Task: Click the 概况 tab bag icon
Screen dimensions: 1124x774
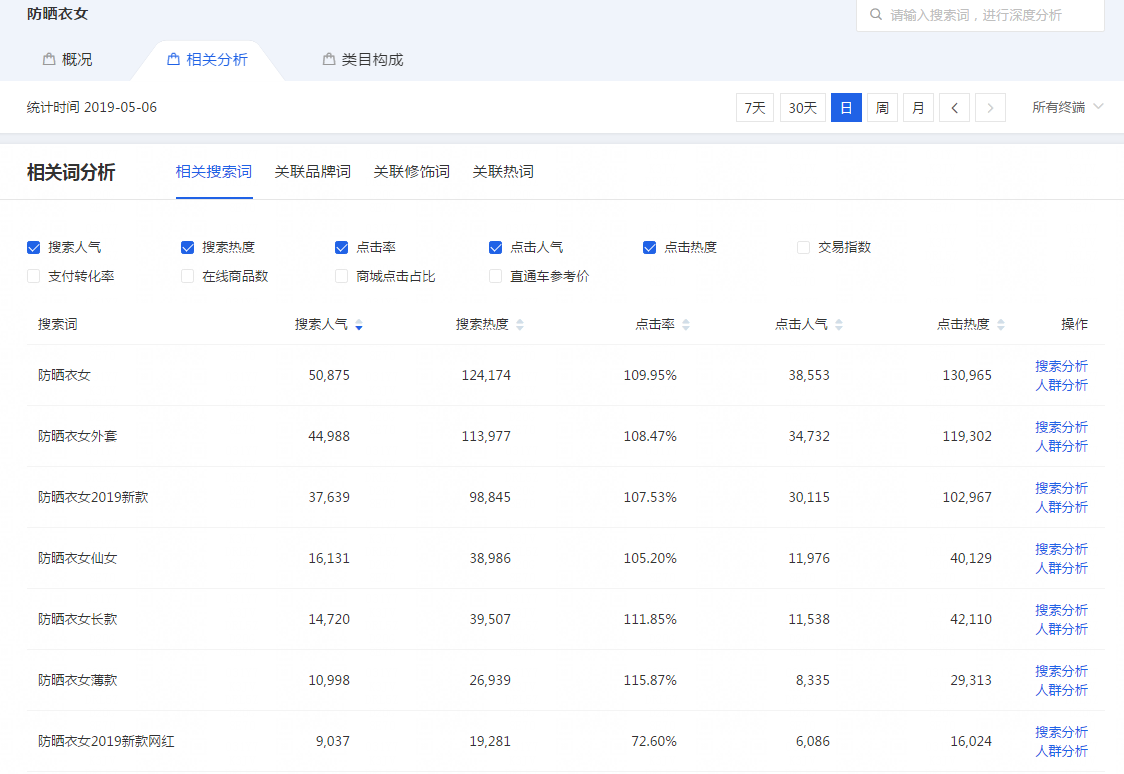Action: point(49,59)
